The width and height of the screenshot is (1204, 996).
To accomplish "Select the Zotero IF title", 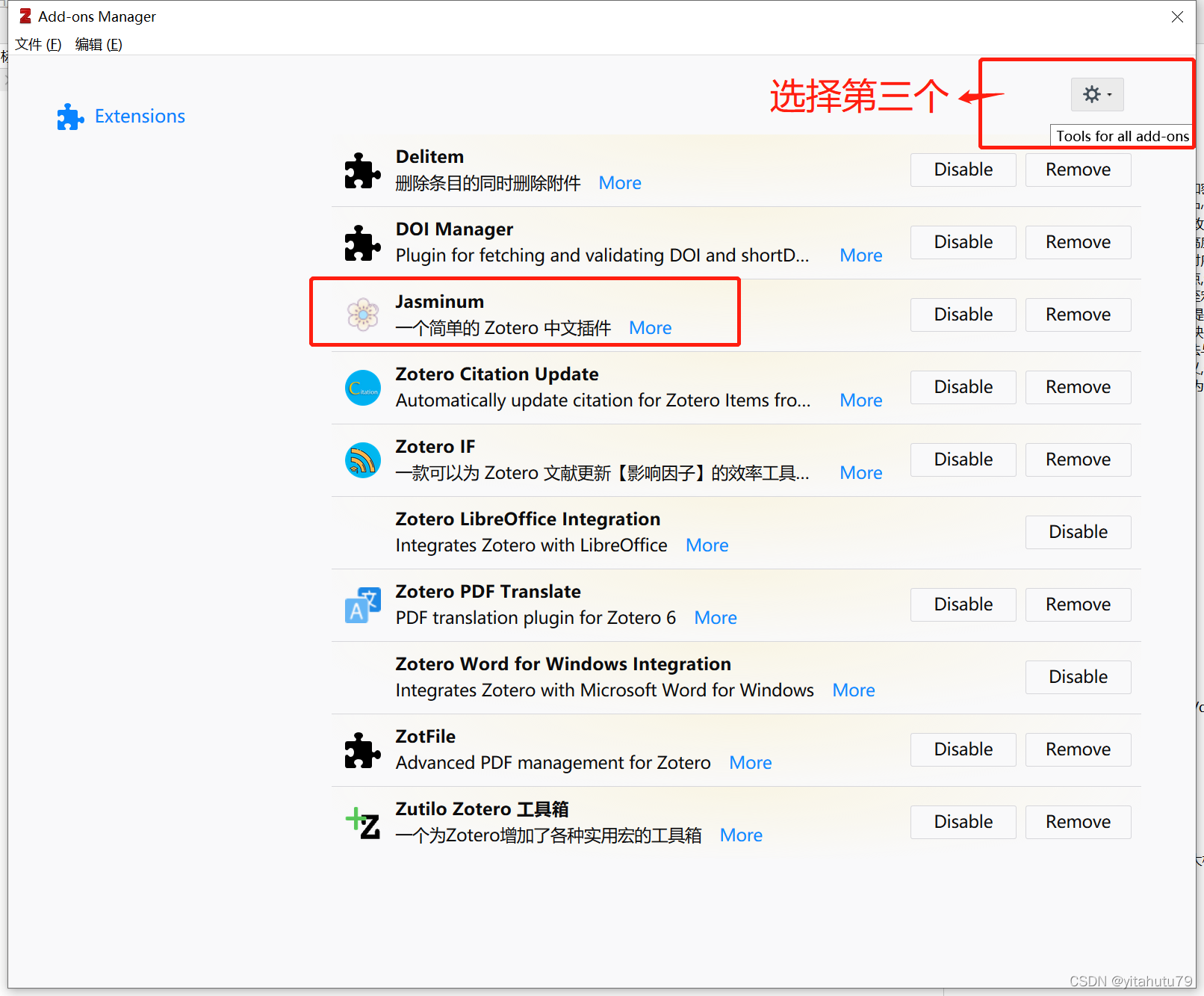I will pos(435,447).
